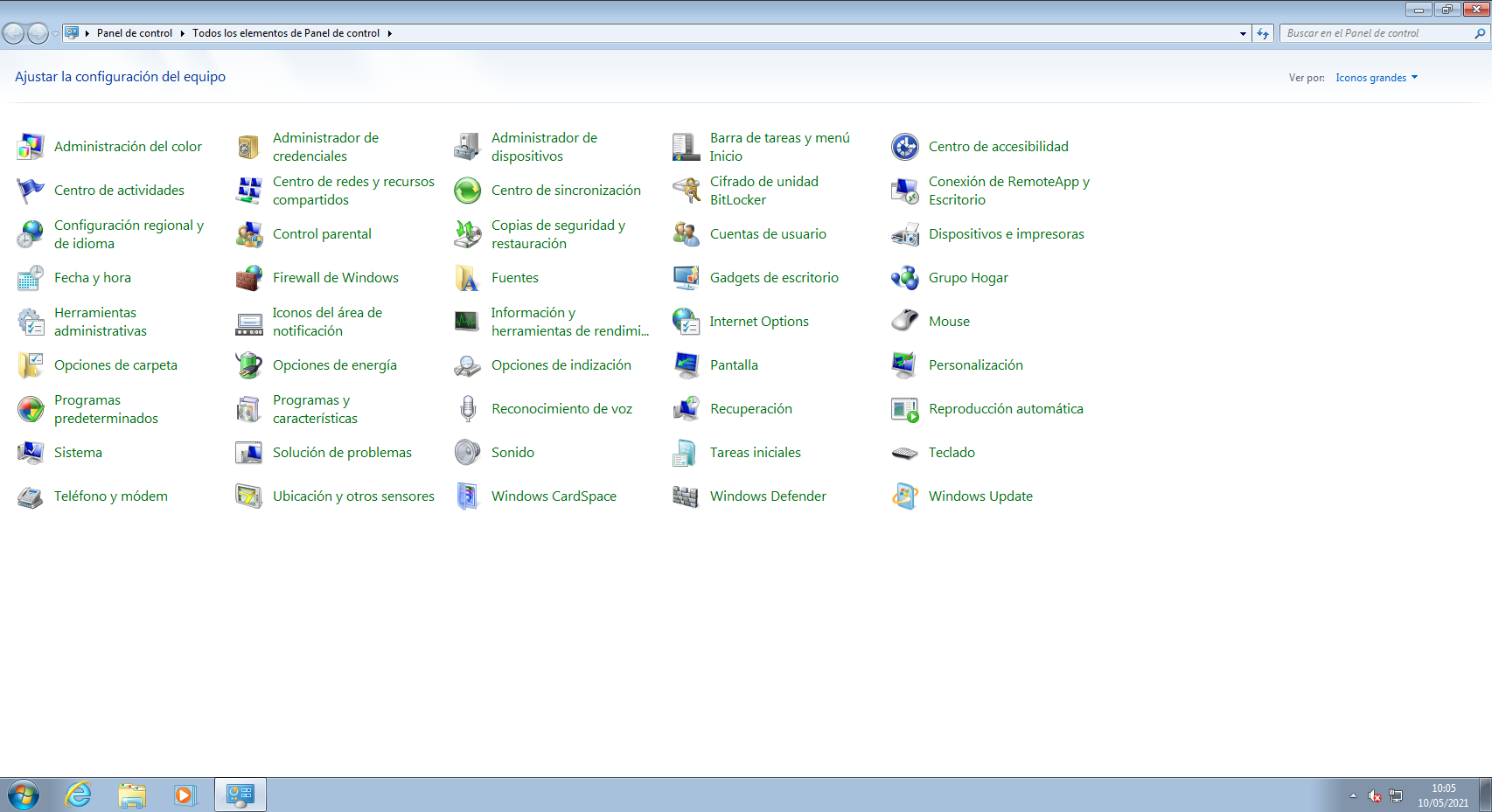Click the Dispositivos e impresoras icon

[x=905, y=234]
